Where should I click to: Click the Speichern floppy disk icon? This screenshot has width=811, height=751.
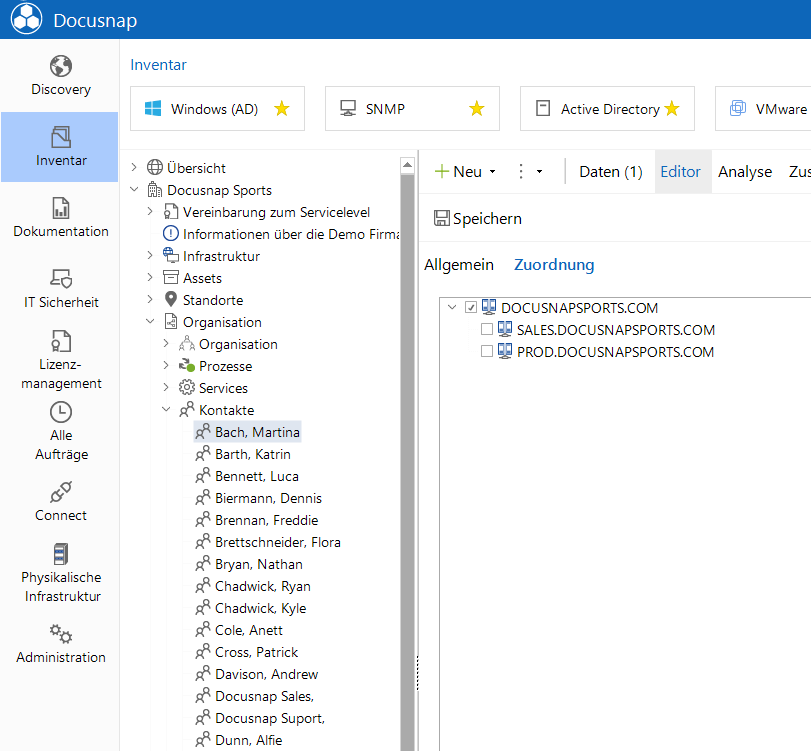click(442, 218)
